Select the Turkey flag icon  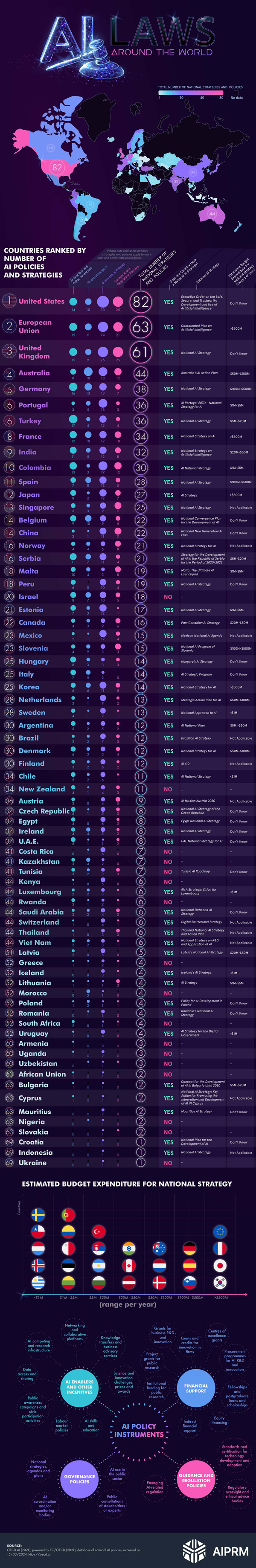[98, 1232]
